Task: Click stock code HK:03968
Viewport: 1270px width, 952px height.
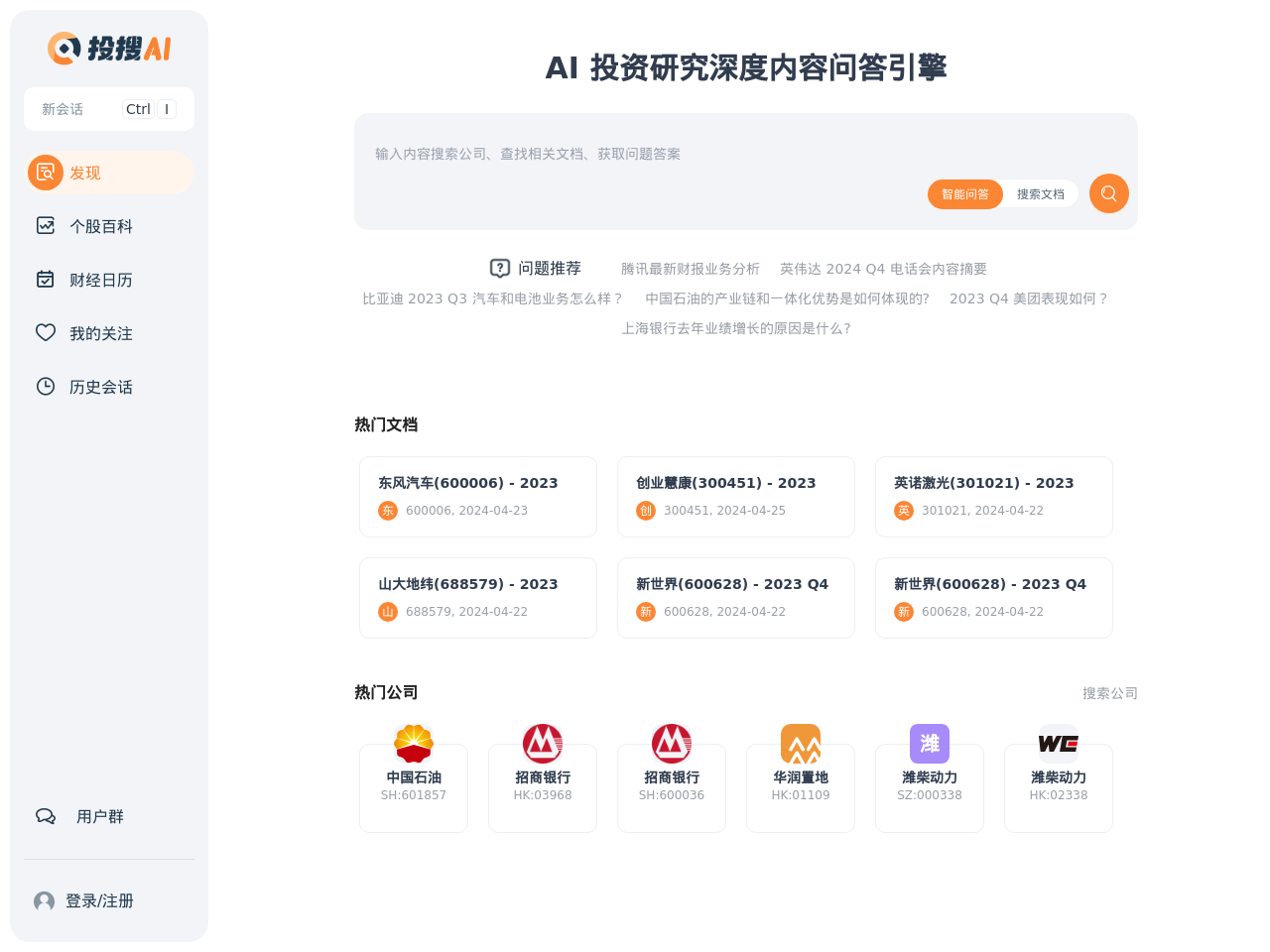Action: (x=543, y=795)
